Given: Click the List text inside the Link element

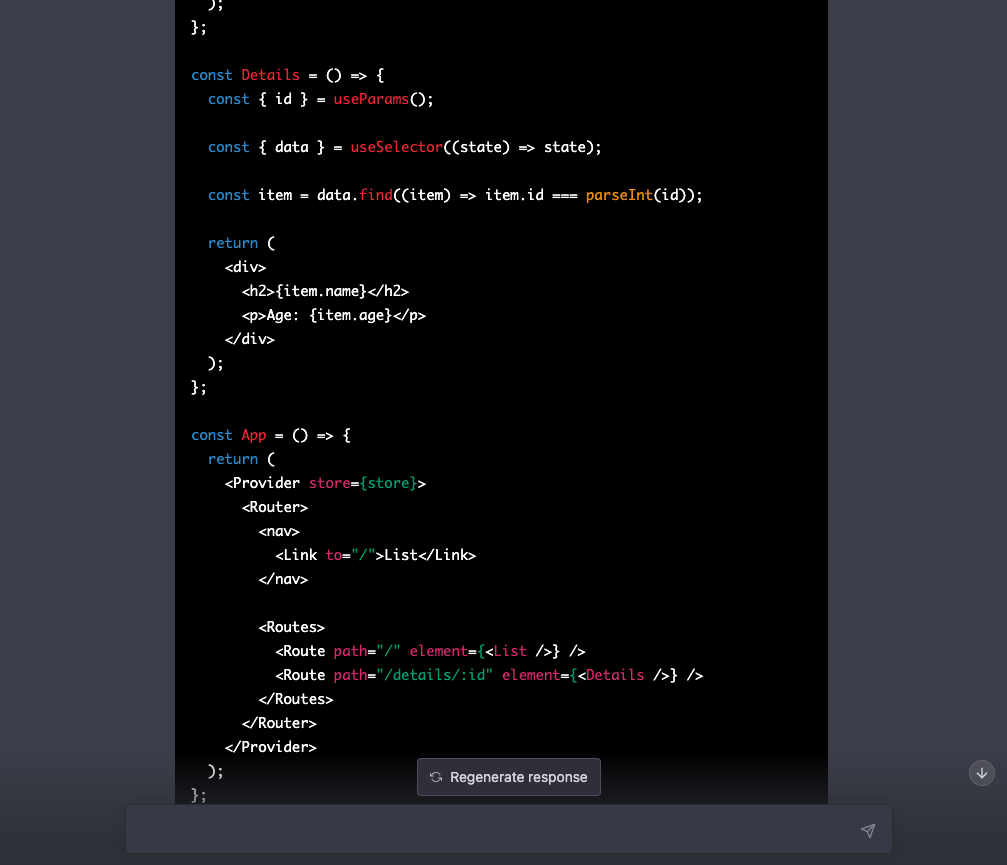Looking at the screenshot, I should pyautogui.click(x=401, y=555).
